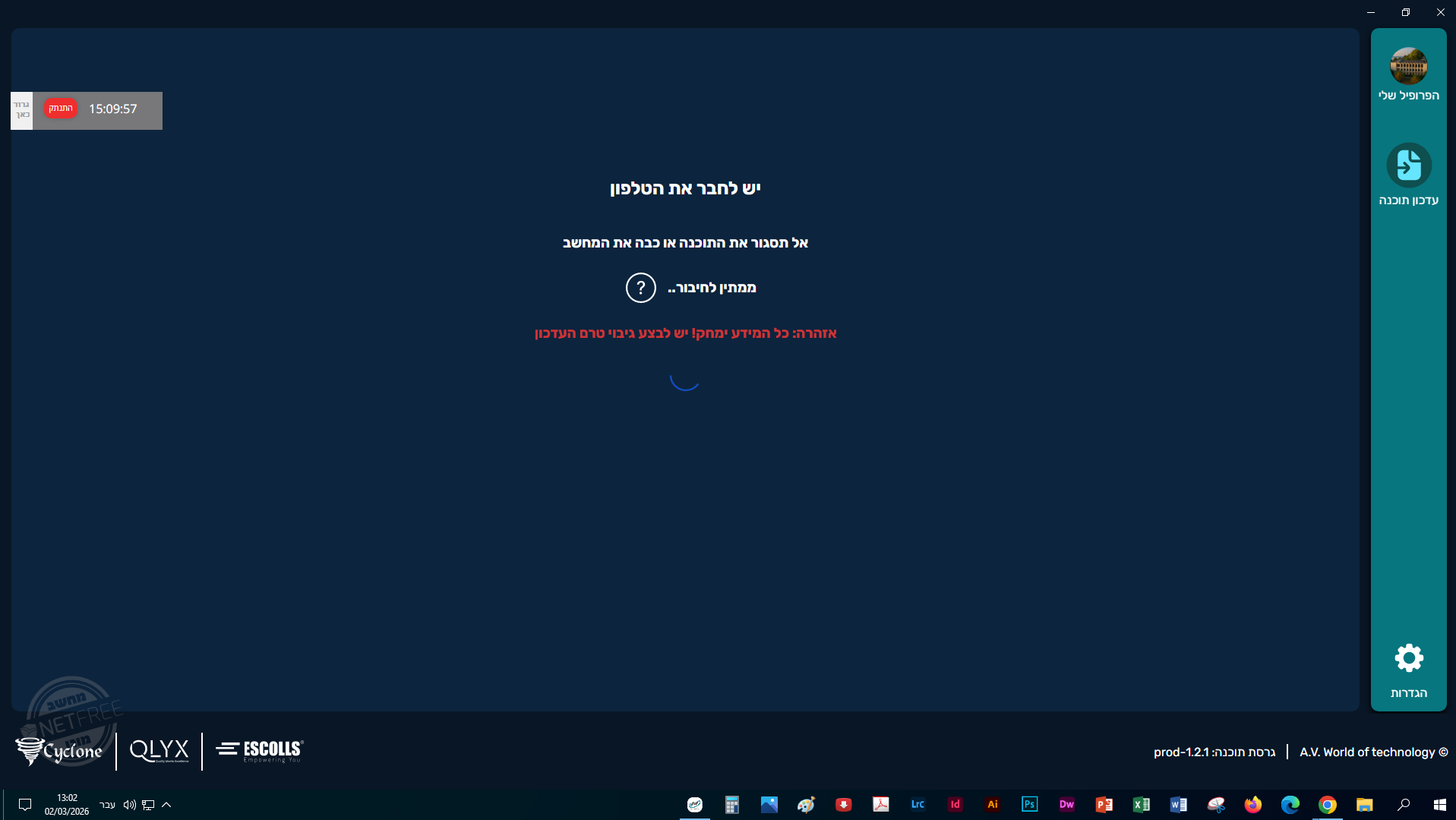
Task: Open PowerPoint from the taskbar
Action: (1104, 805)
